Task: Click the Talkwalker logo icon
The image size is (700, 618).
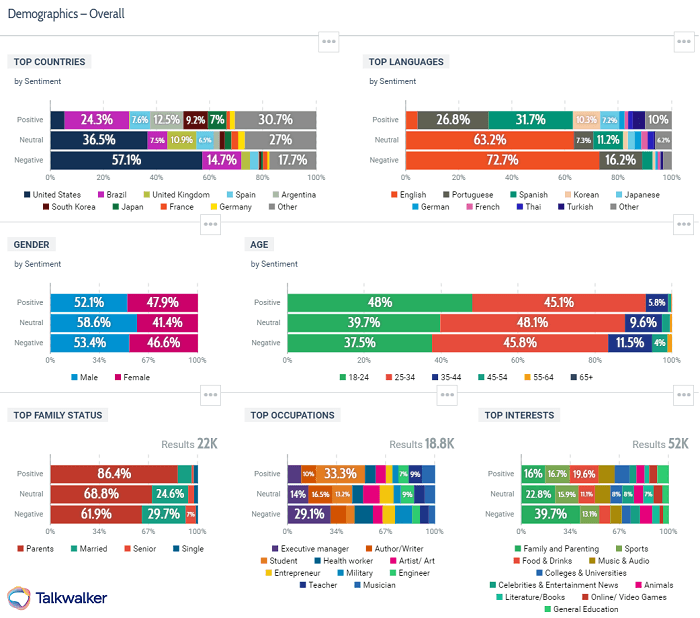Action: tap(20, 598)
